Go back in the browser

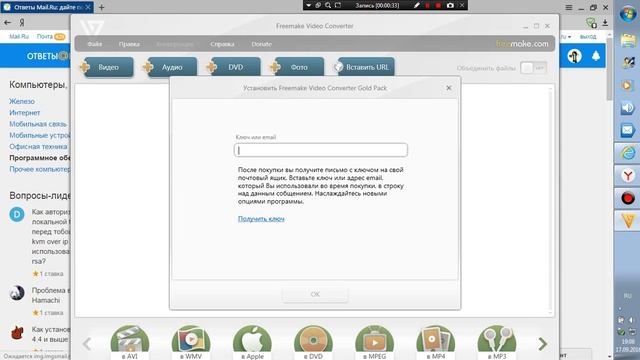pyautogui.click(x=7, y=23)
